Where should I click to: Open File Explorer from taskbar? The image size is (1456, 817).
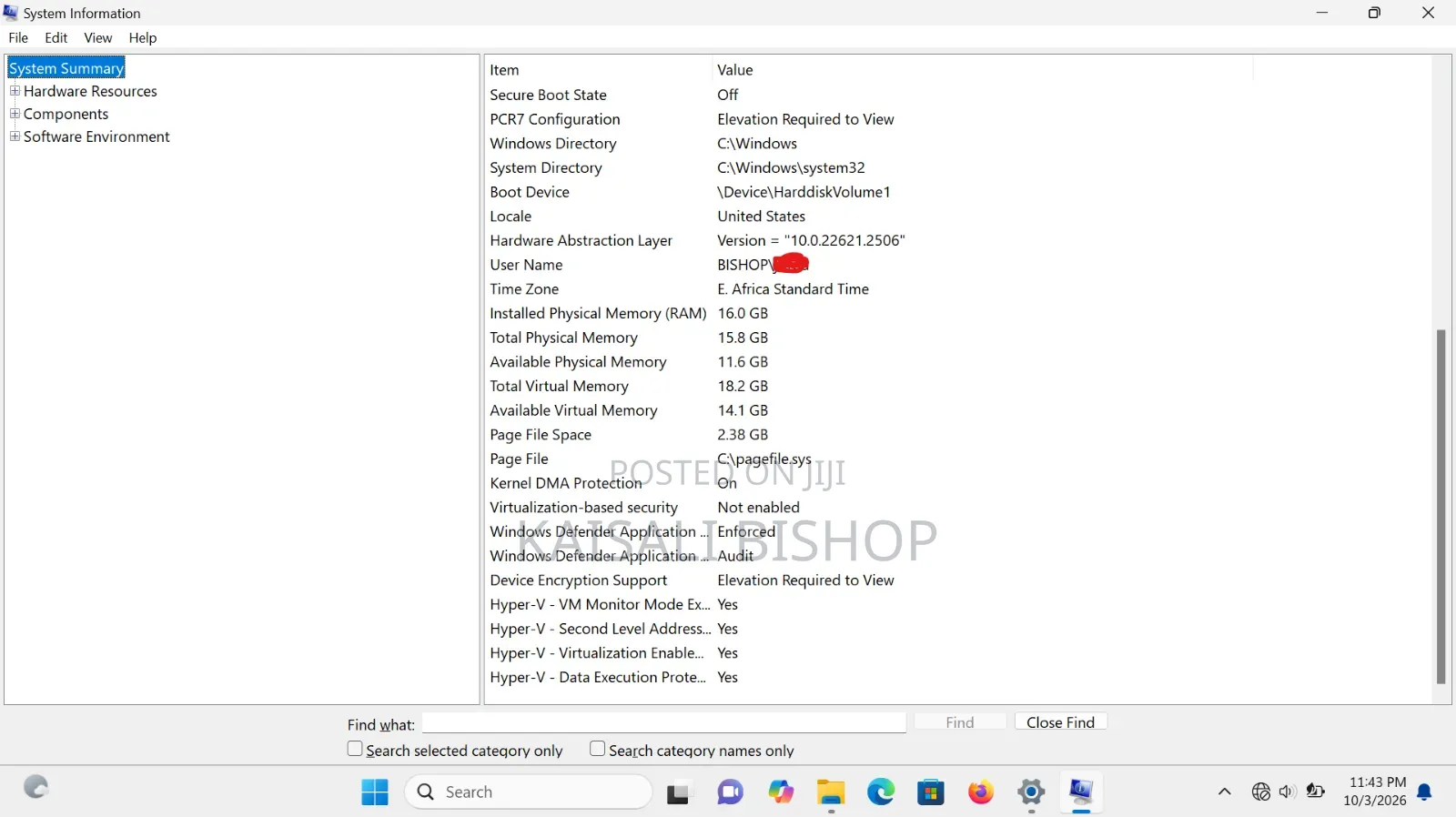coord(831,792)
